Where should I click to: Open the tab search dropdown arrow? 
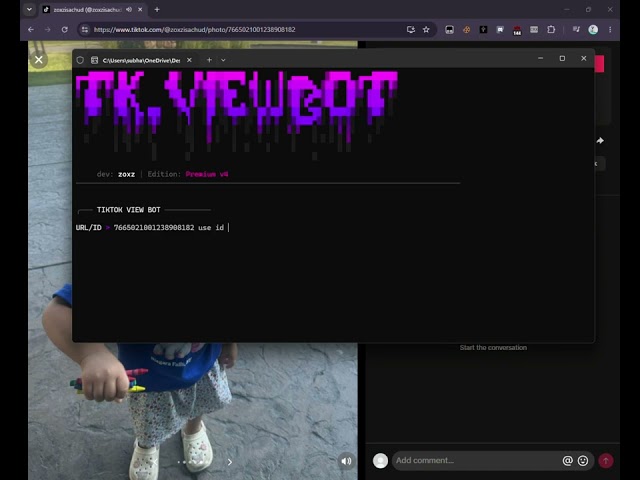tap(29, 9)
